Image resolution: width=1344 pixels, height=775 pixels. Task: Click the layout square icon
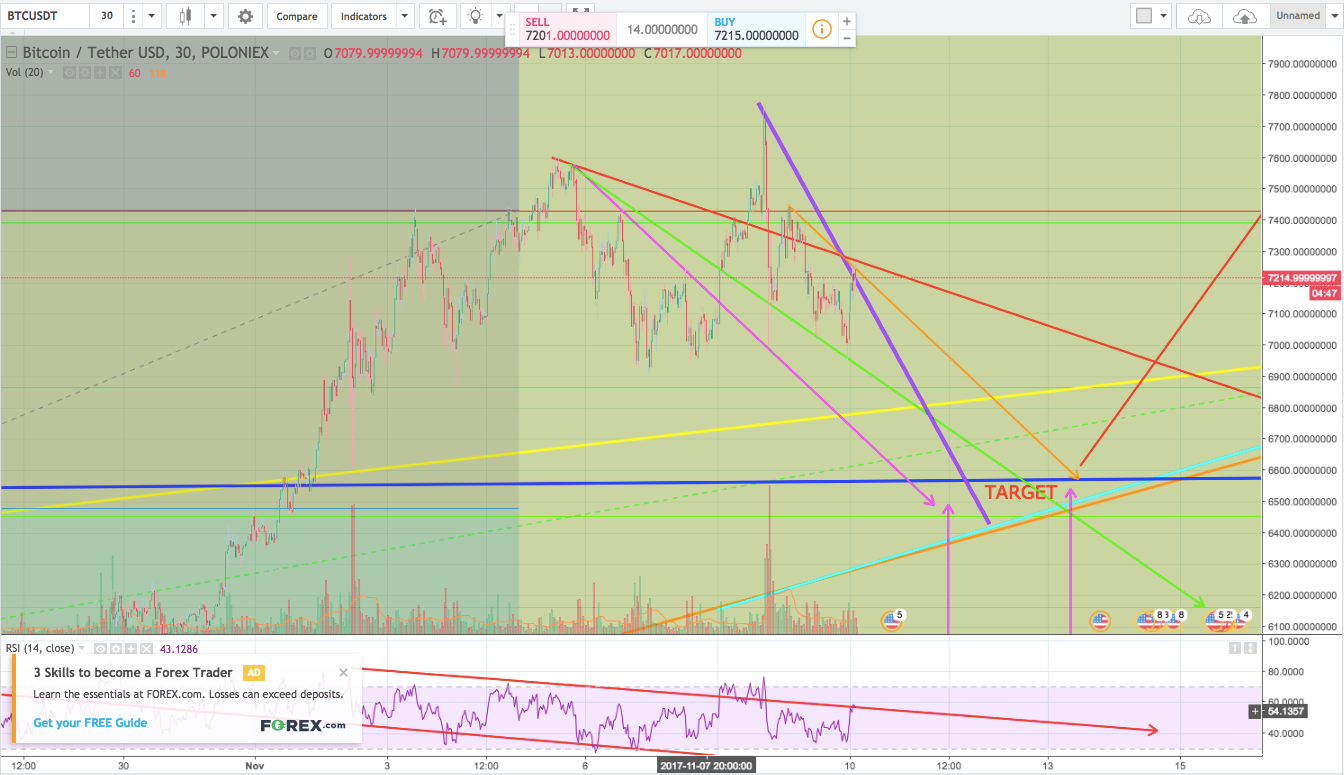[1145, 16]
